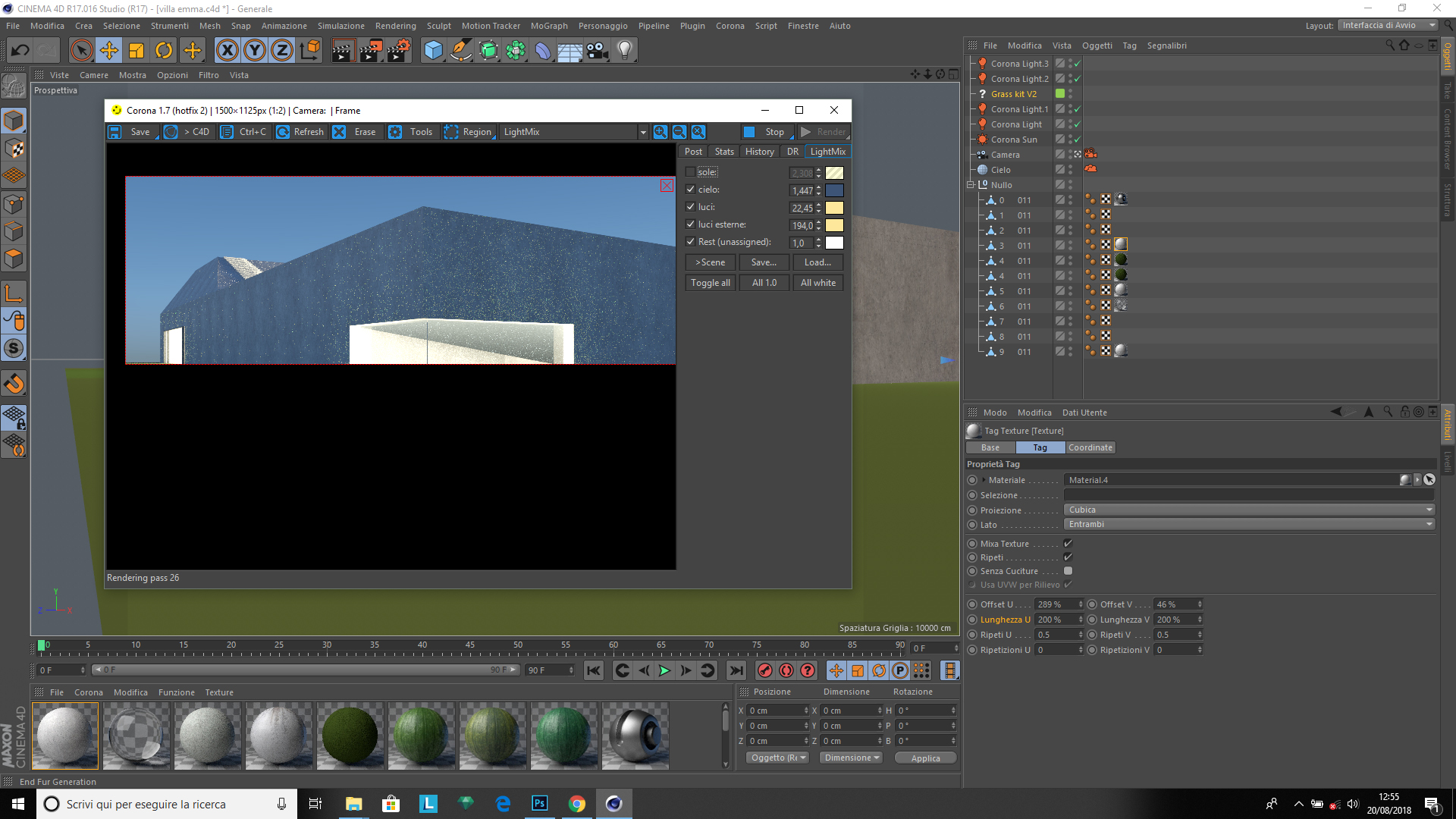Uncheck the cielo LightMix checkbox
1456x819 pixels.
690,190
